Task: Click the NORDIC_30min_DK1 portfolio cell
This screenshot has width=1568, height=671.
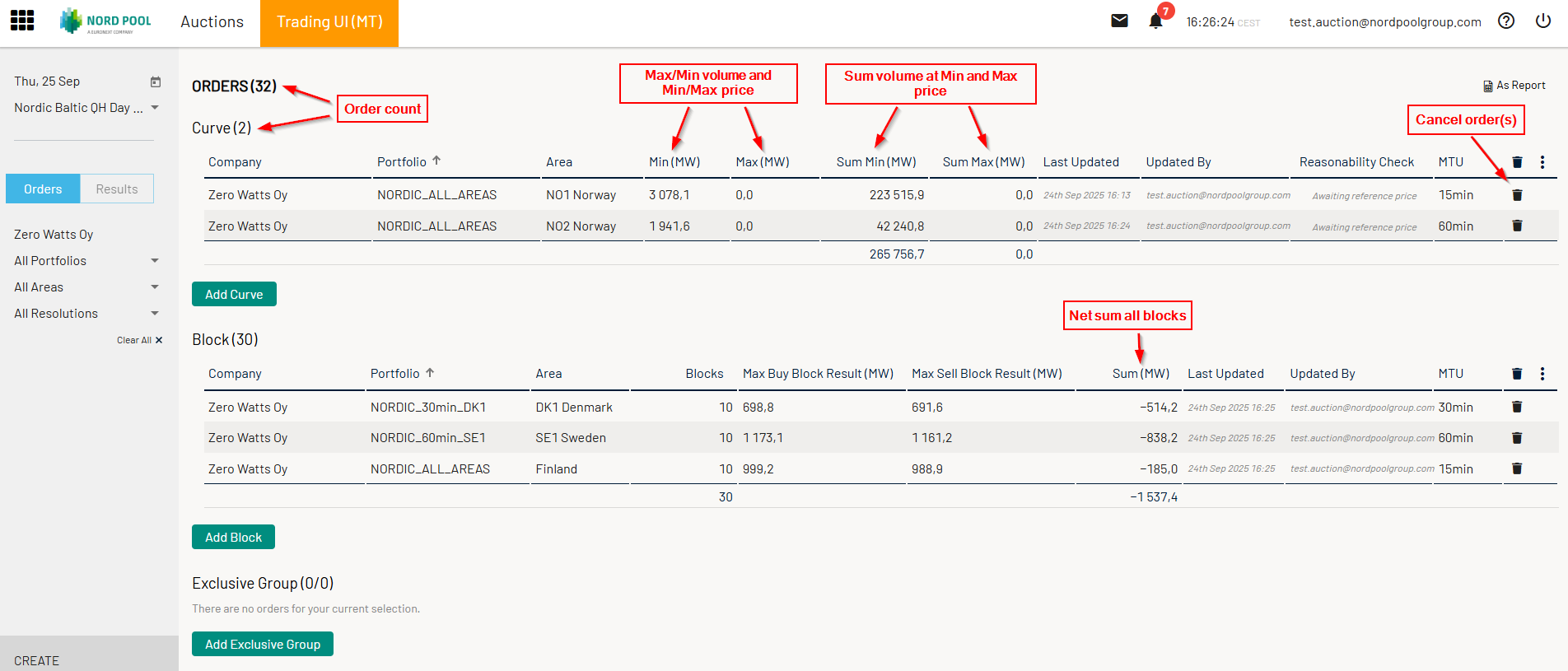Action: 428,408
